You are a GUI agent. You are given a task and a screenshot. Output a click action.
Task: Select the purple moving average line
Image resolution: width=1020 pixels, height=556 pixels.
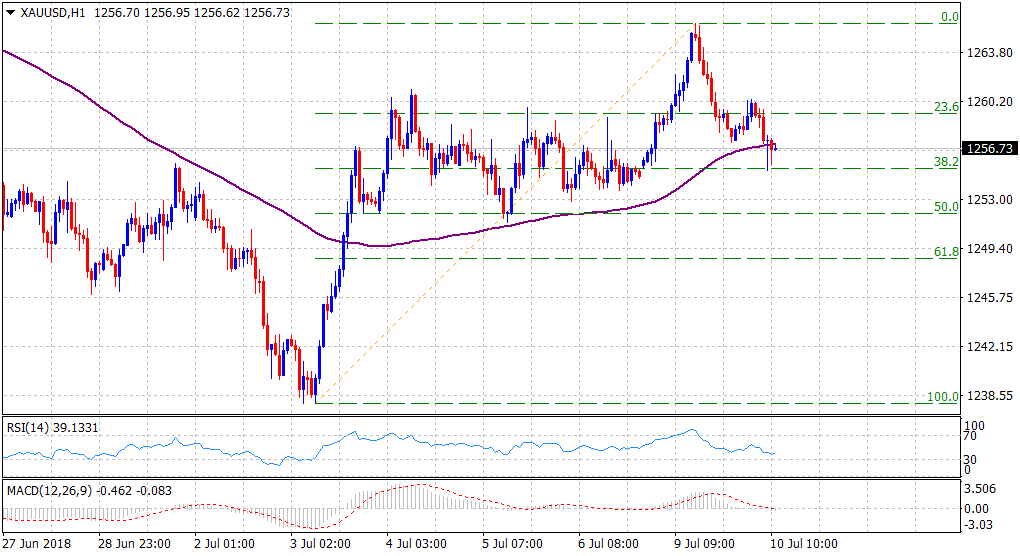point(150,140)
